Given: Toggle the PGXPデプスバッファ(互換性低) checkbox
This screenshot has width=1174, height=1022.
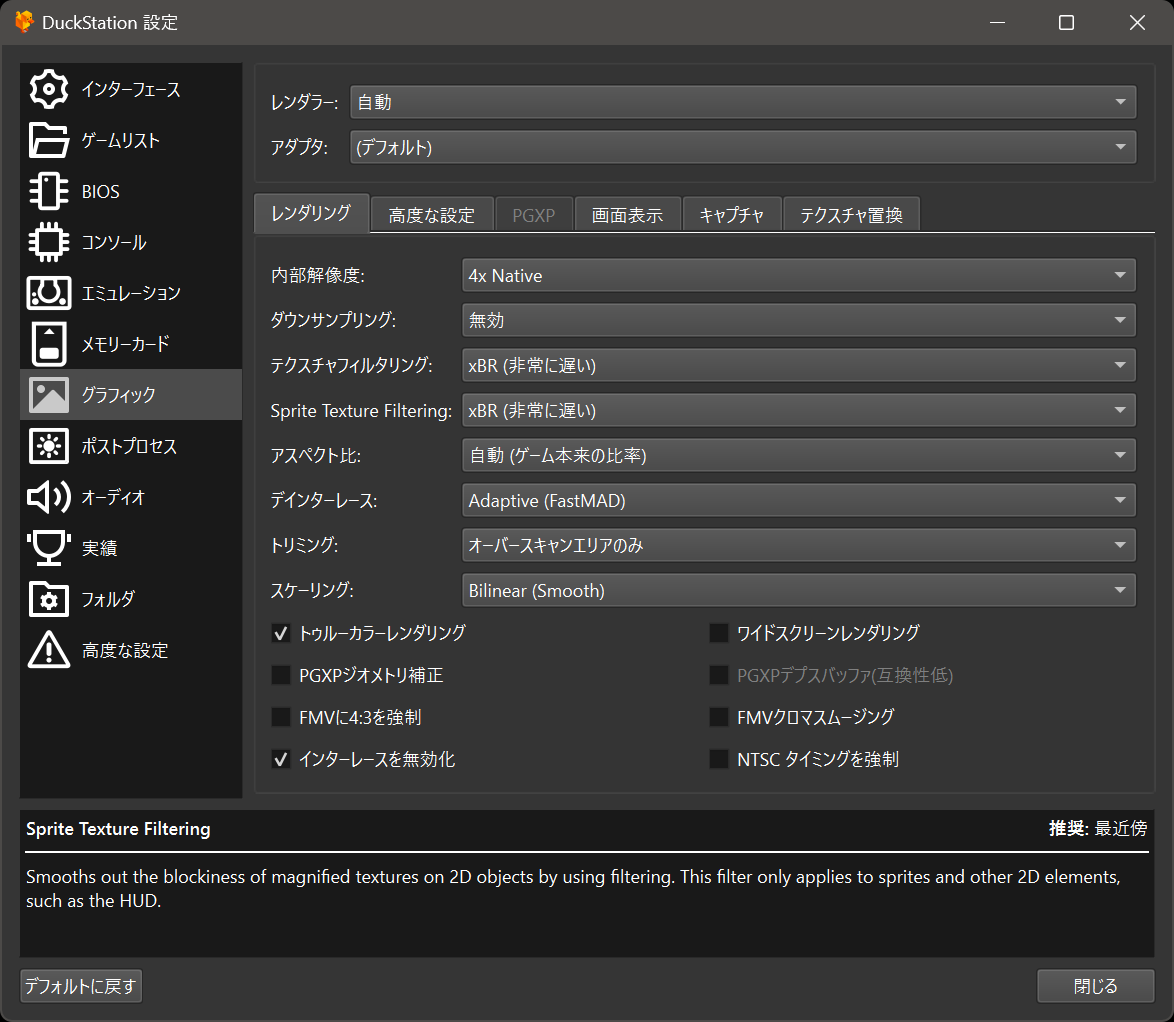Looking at the screenshot, I should (719, 675).
